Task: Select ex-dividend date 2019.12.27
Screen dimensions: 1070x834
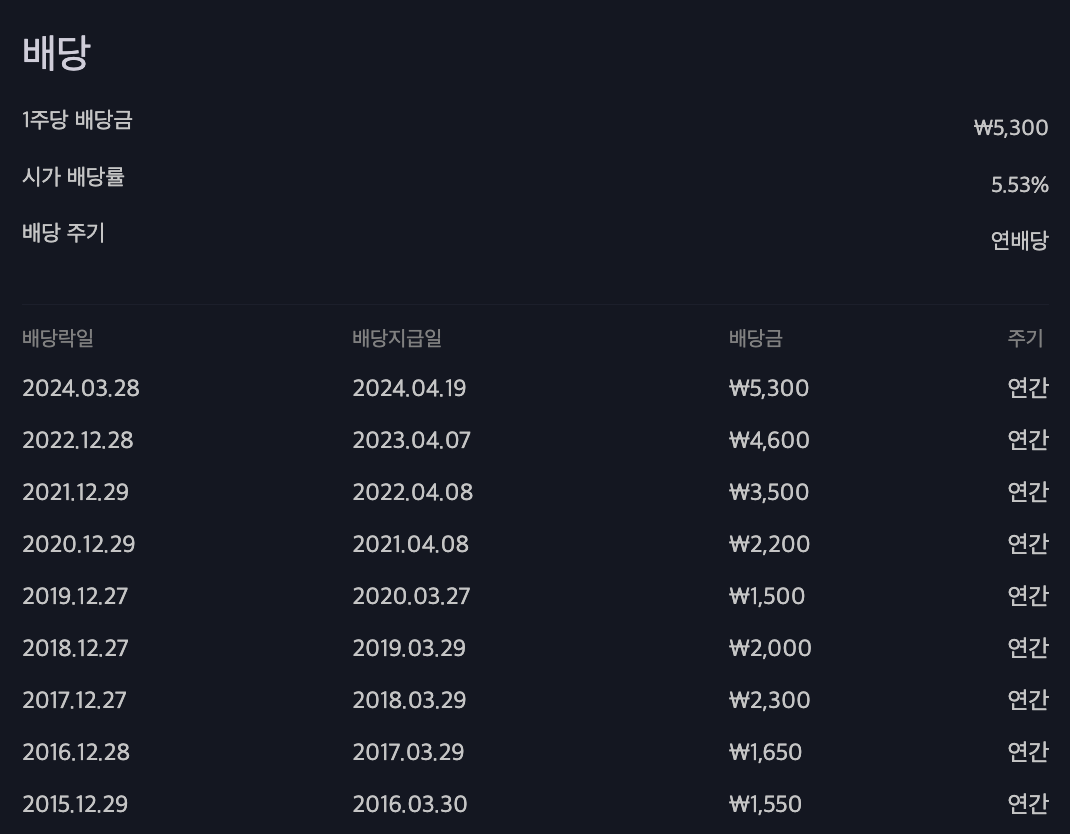Action: [75, 596]
